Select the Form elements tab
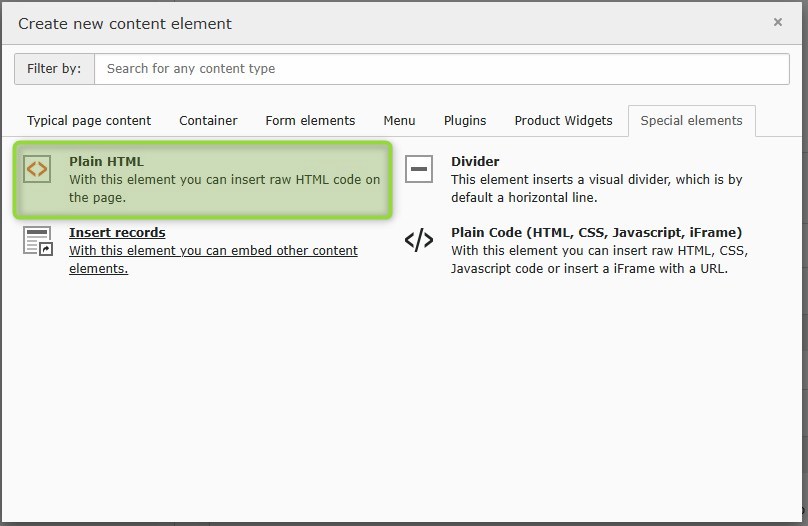This screenshot has width=808, height=526. click(x=310, y=121)
